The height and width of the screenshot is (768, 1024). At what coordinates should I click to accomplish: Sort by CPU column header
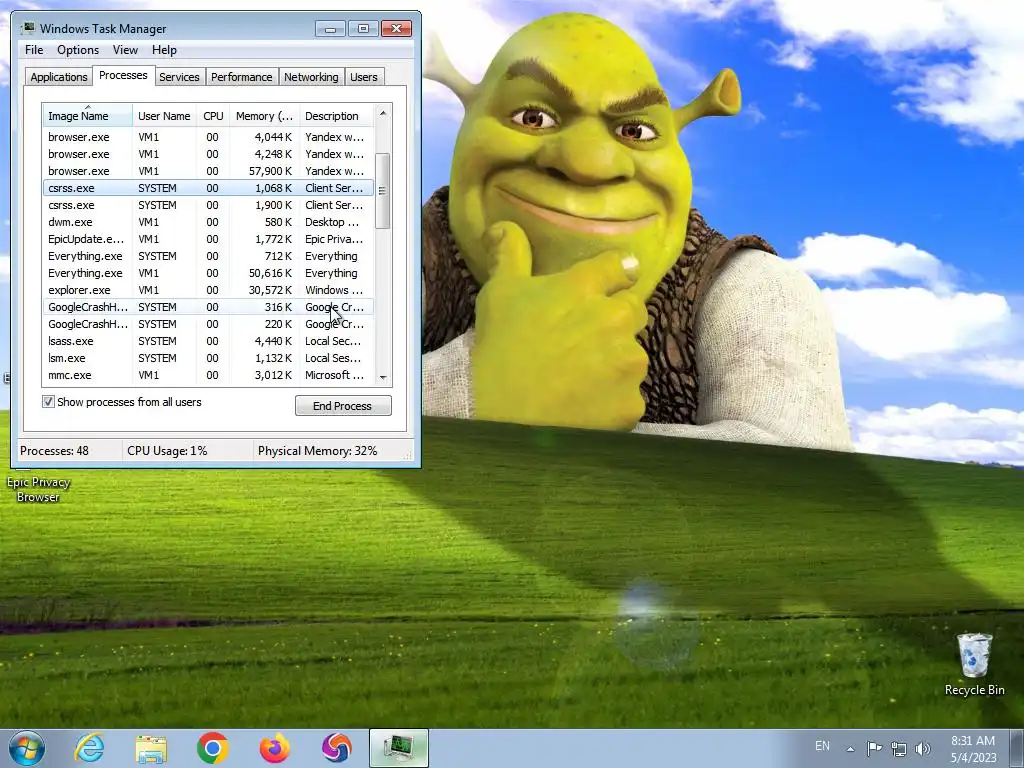(x=213, y=116)
